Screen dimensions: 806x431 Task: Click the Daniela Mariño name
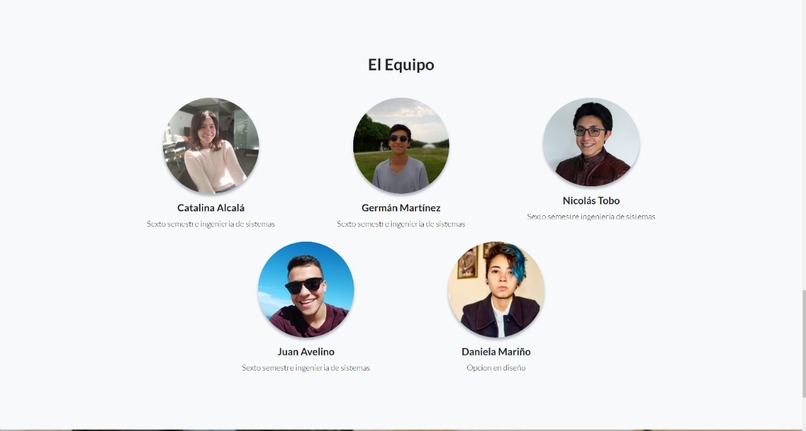[x=496, y=352]
